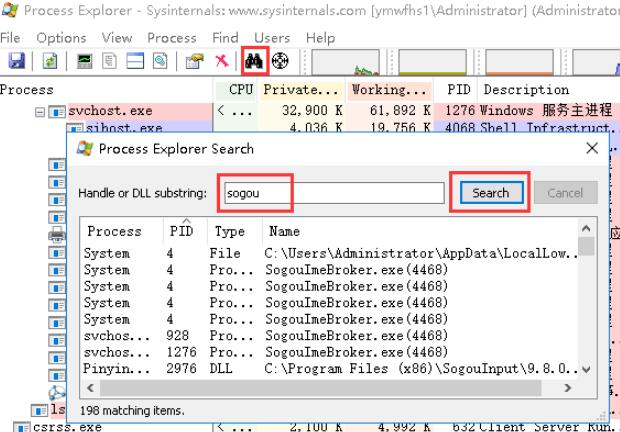
Task: Click the printer process icon in tree
Action: tap(57, 234)
